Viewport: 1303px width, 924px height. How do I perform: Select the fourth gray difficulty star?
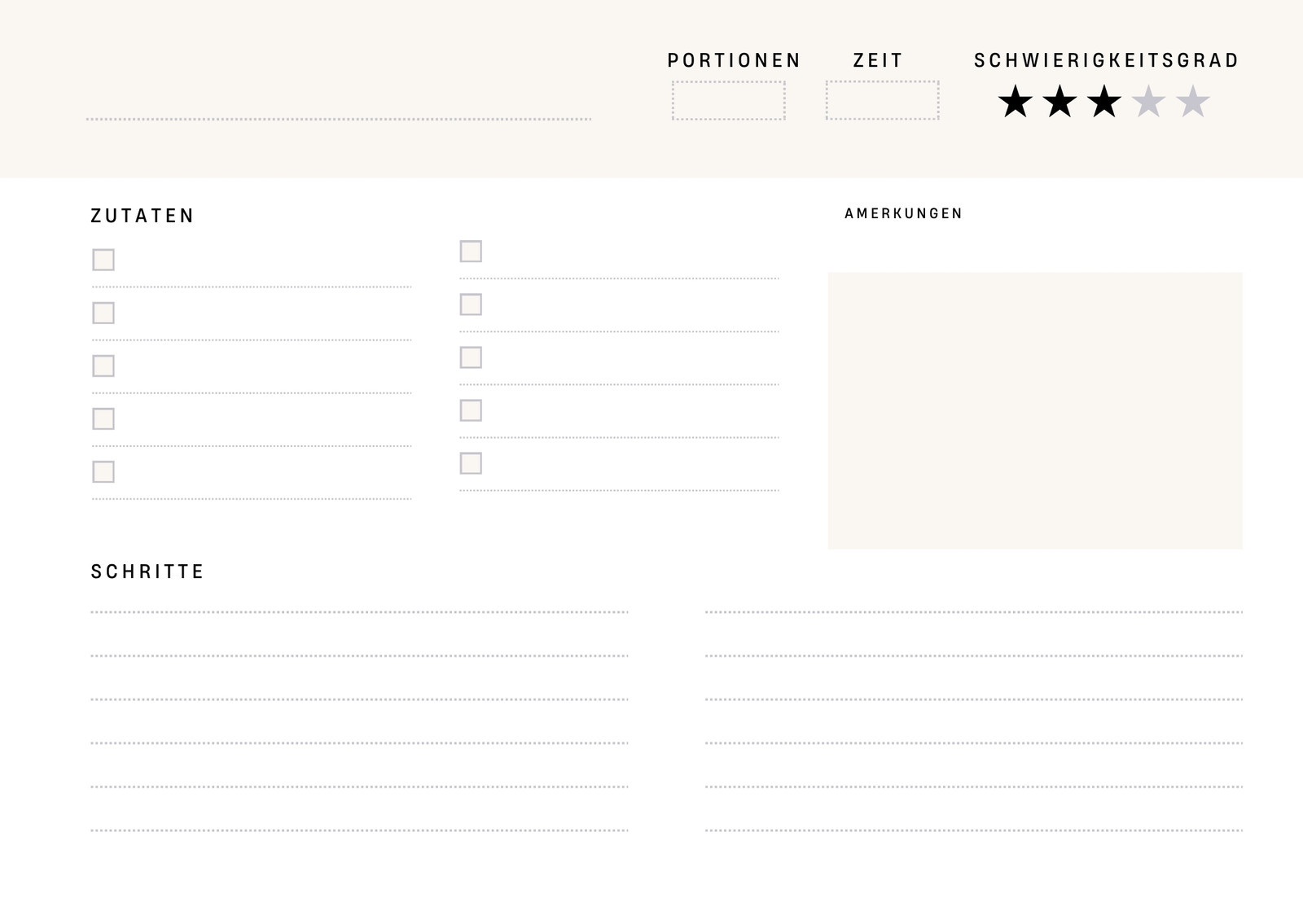point(1148,102)
